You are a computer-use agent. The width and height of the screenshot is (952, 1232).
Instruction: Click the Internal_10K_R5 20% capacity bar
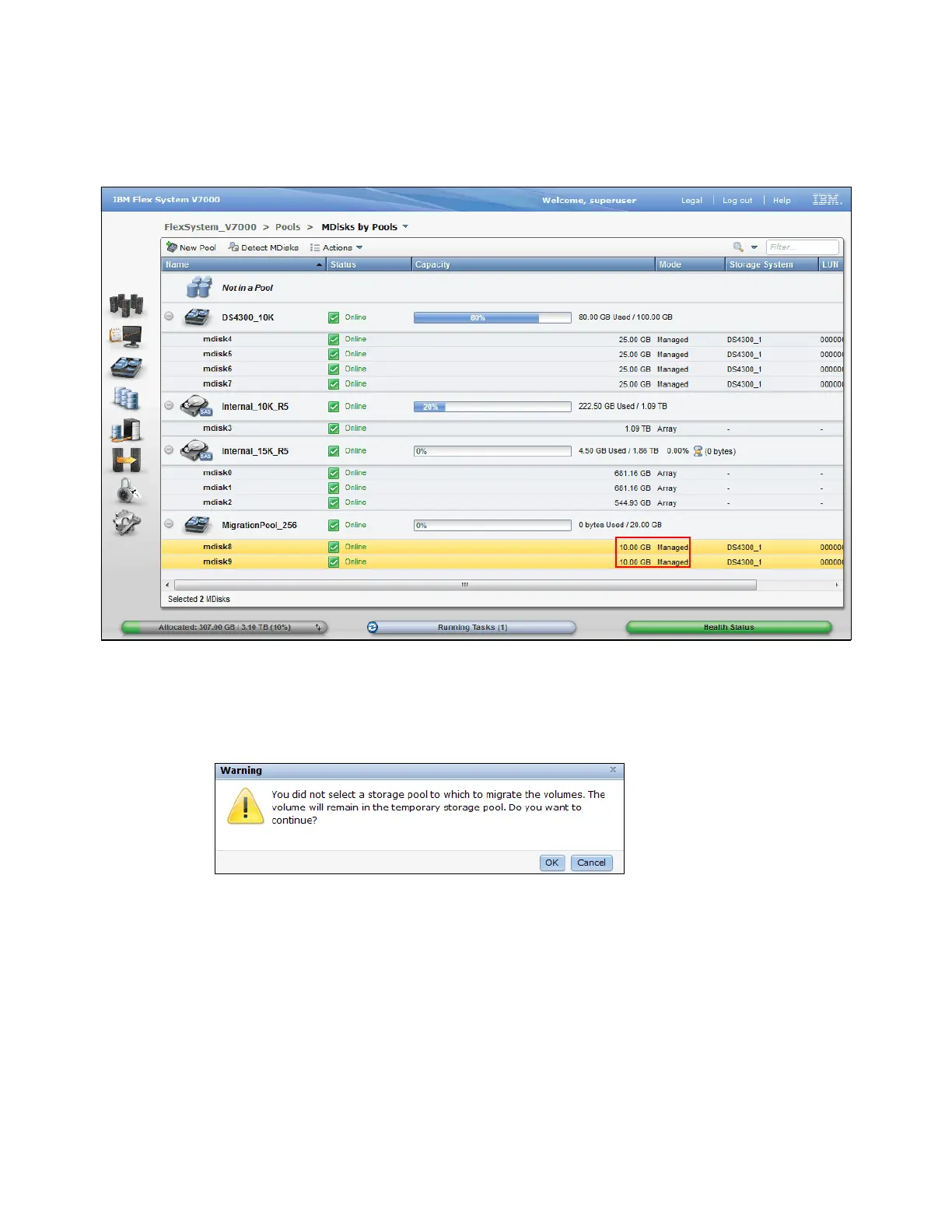492,407
